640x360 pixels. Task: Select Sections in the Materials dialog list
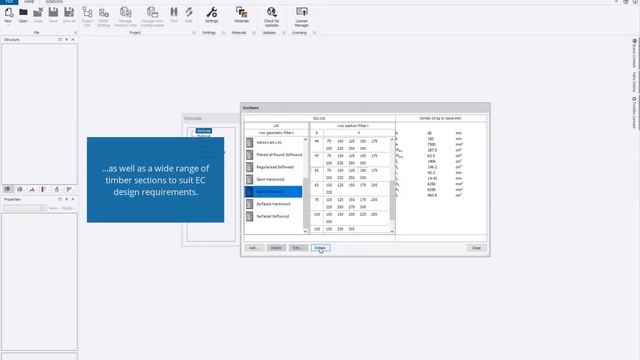tap(204, 131)
